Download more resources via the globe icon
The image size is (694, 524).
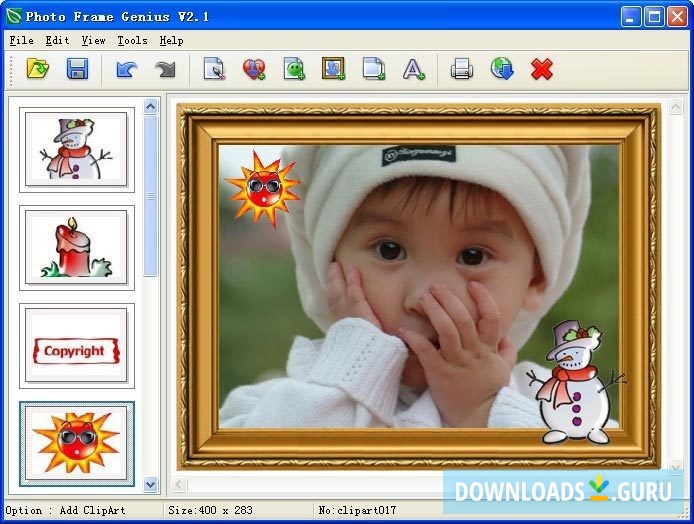(502, 69)
